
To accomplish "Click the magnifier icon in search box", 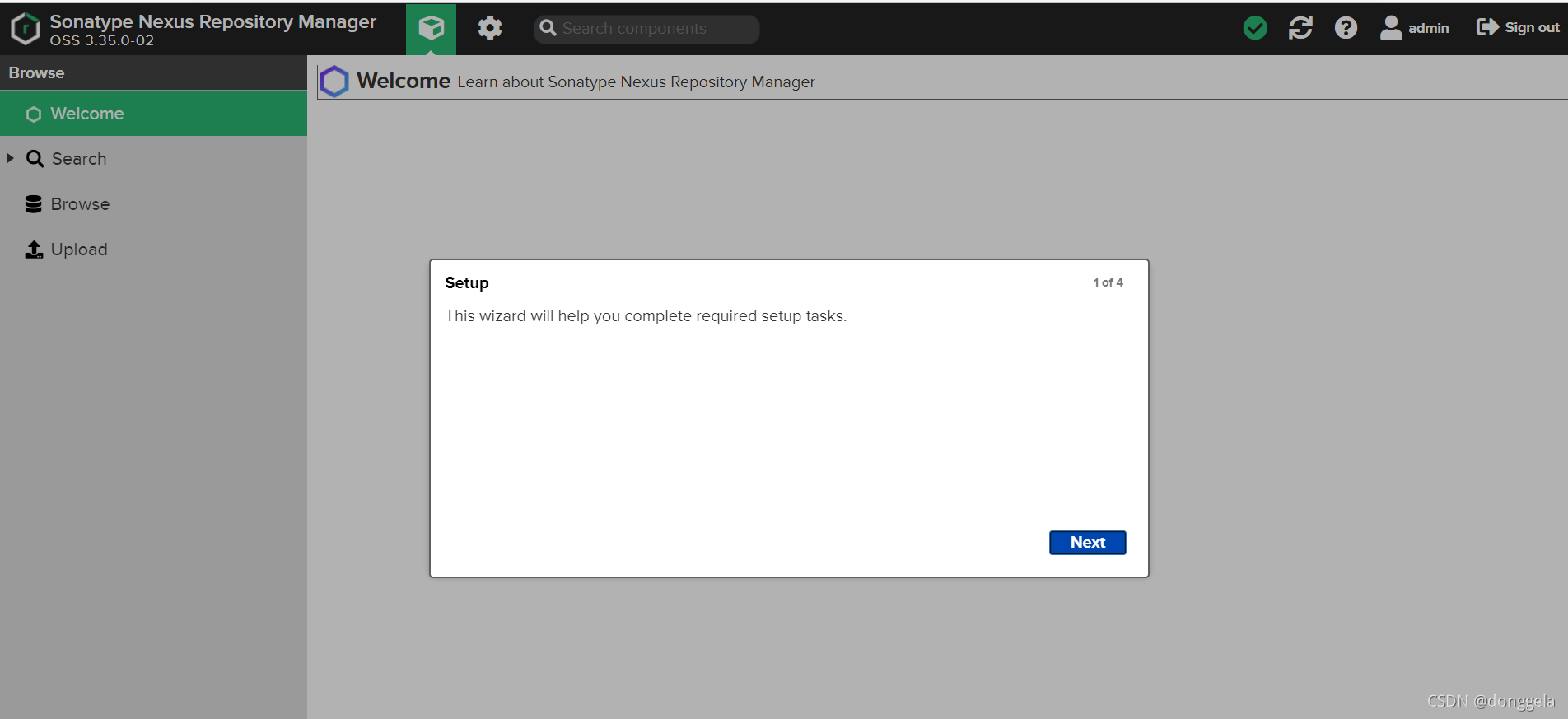I will coord(548,29).
